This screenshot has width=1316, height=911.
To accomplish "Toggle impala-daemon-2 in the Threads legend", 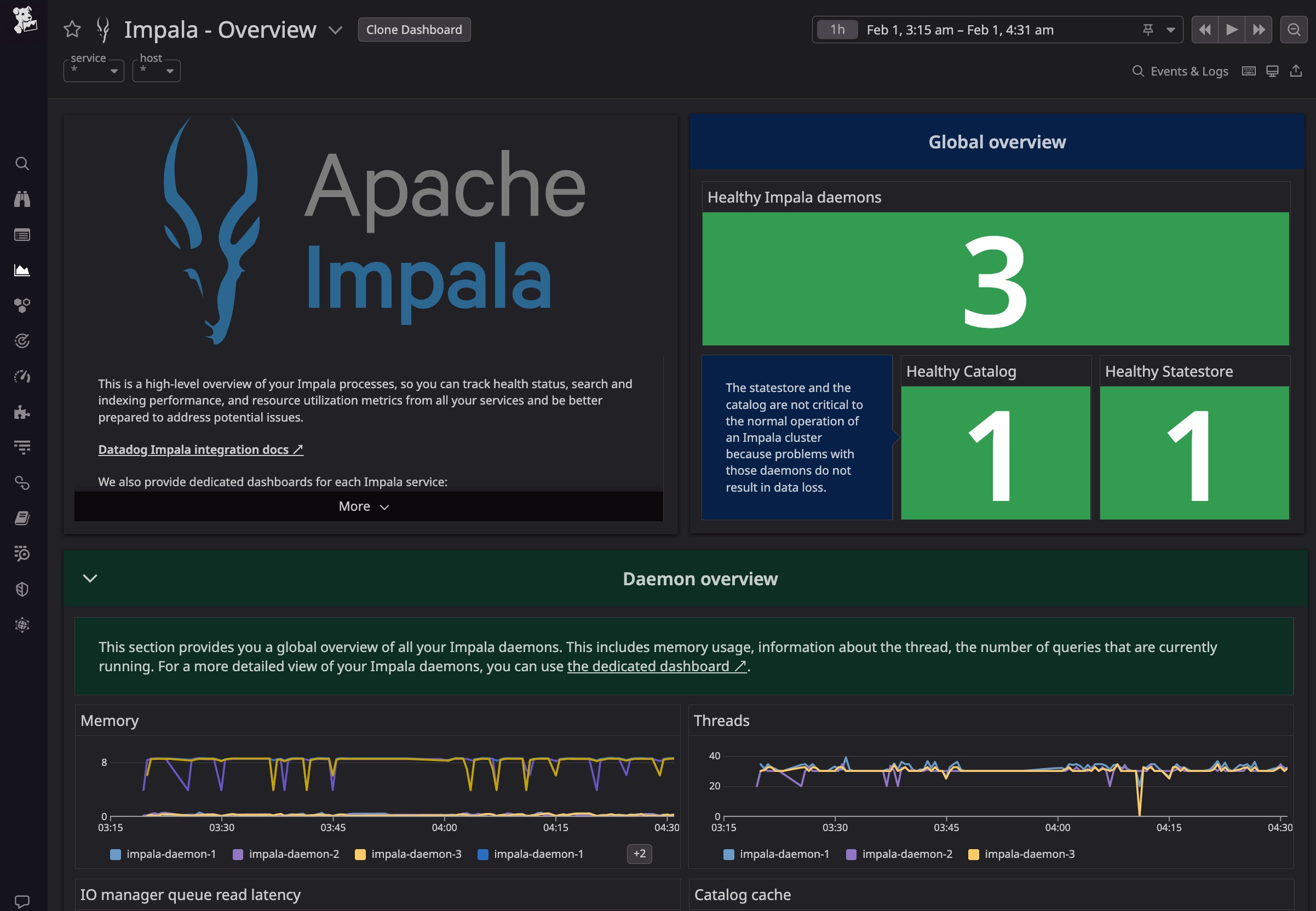I will pyautogui.click(x=899, y=854).
